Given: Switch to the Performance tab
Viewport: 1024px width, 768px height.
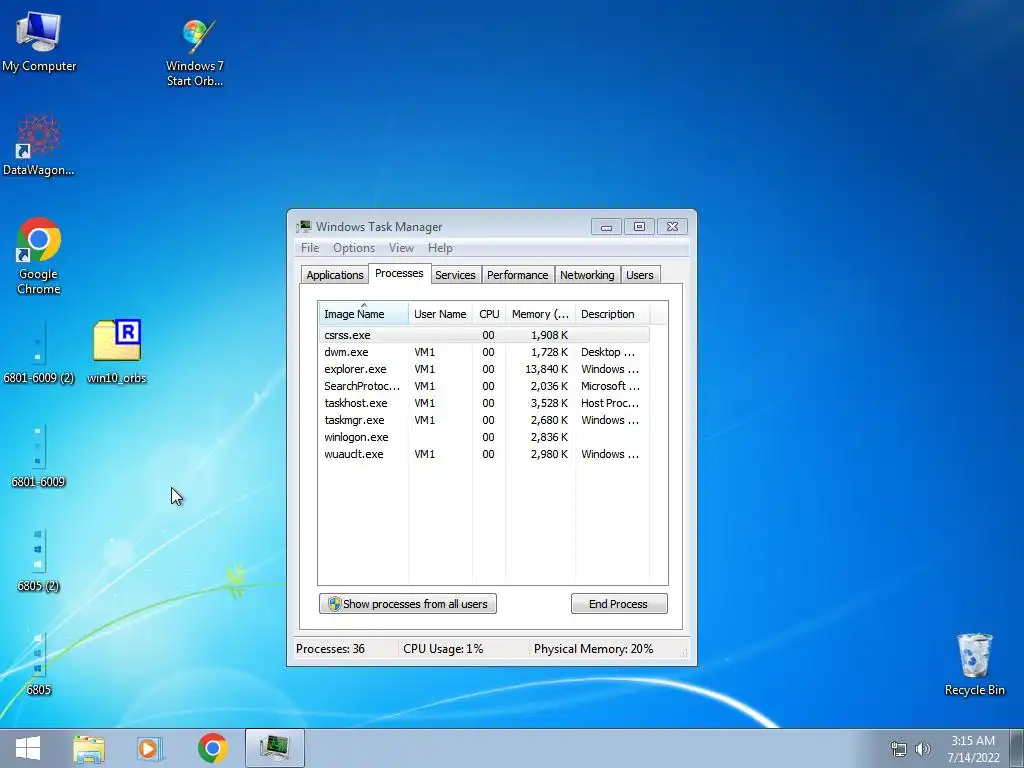Looking at the screenshot, I should pyautogui.click(x=517, y=275).
